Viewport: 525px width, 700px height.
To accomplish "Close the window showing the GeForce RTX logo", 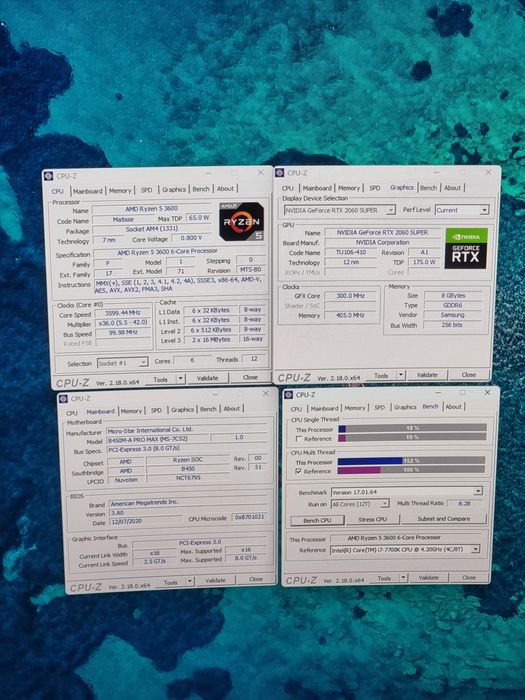I will pyautogui.click(x=488, y=171).
